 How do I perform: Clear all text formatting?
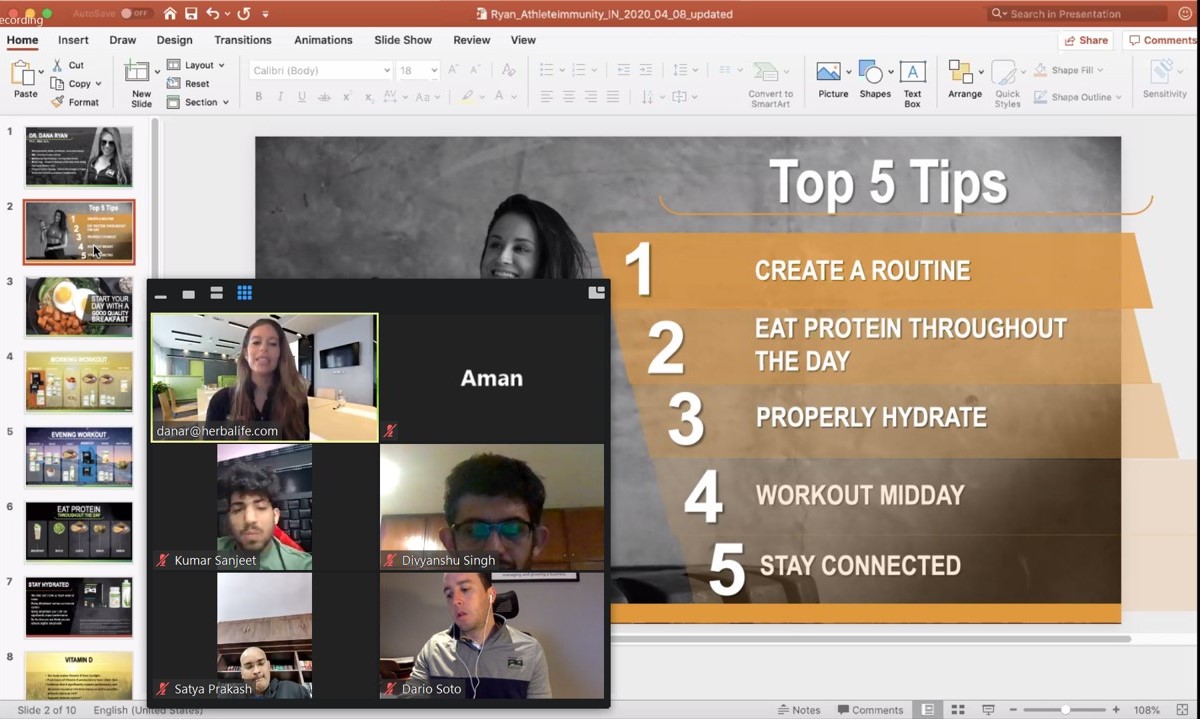point(508,70)
